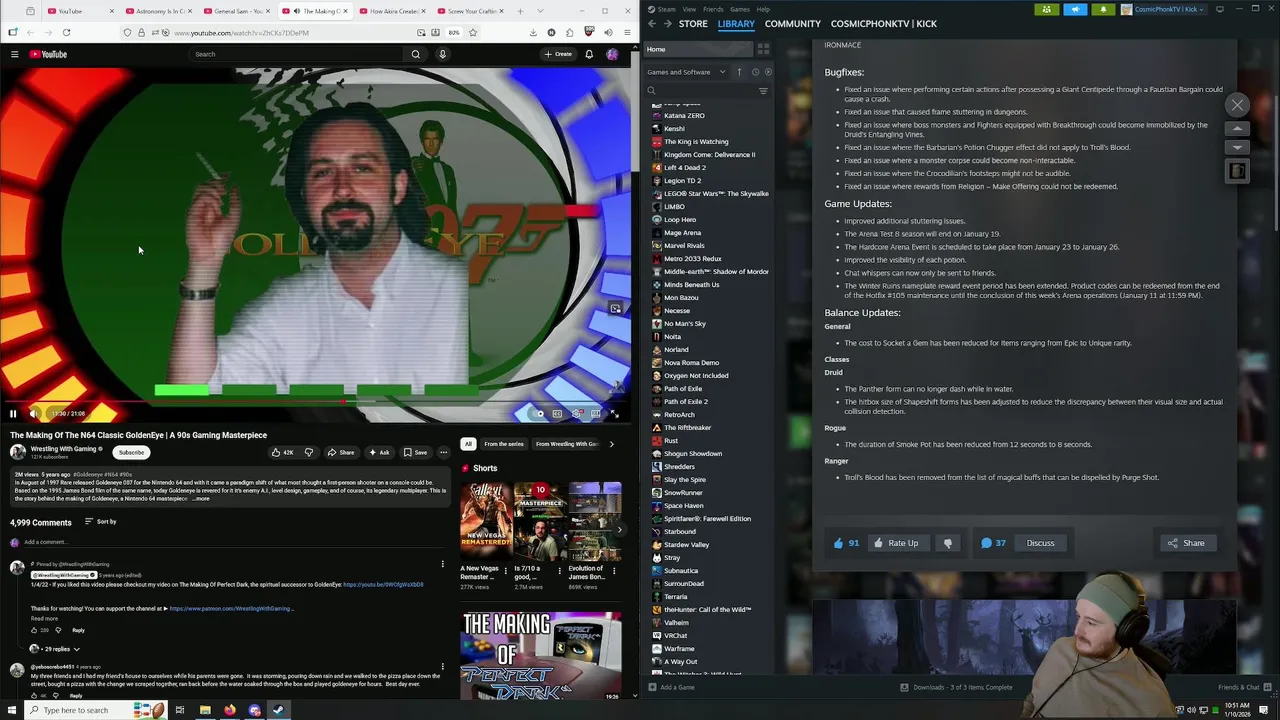Rate down the patch notes thumbs-down
This screenshot has height=720, width=1280.
(947, 543)
